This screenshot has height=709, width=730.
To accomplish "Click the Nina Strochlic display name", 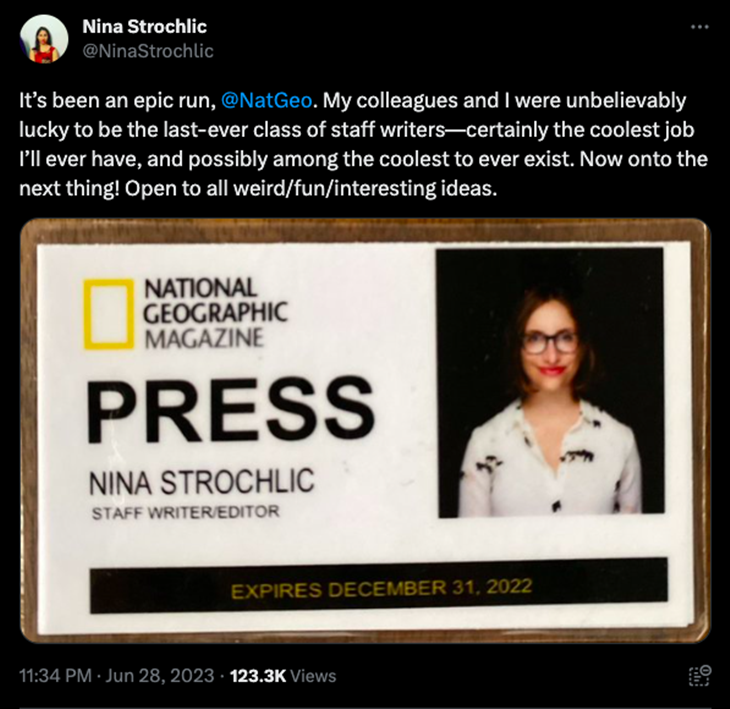I will pyautogui.click(x=145, y=27).
